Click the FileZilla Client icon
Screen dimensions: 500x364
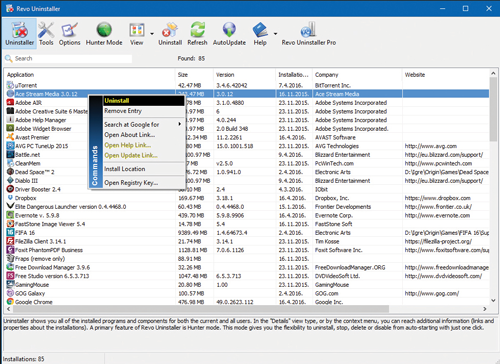tap(10, 241)
